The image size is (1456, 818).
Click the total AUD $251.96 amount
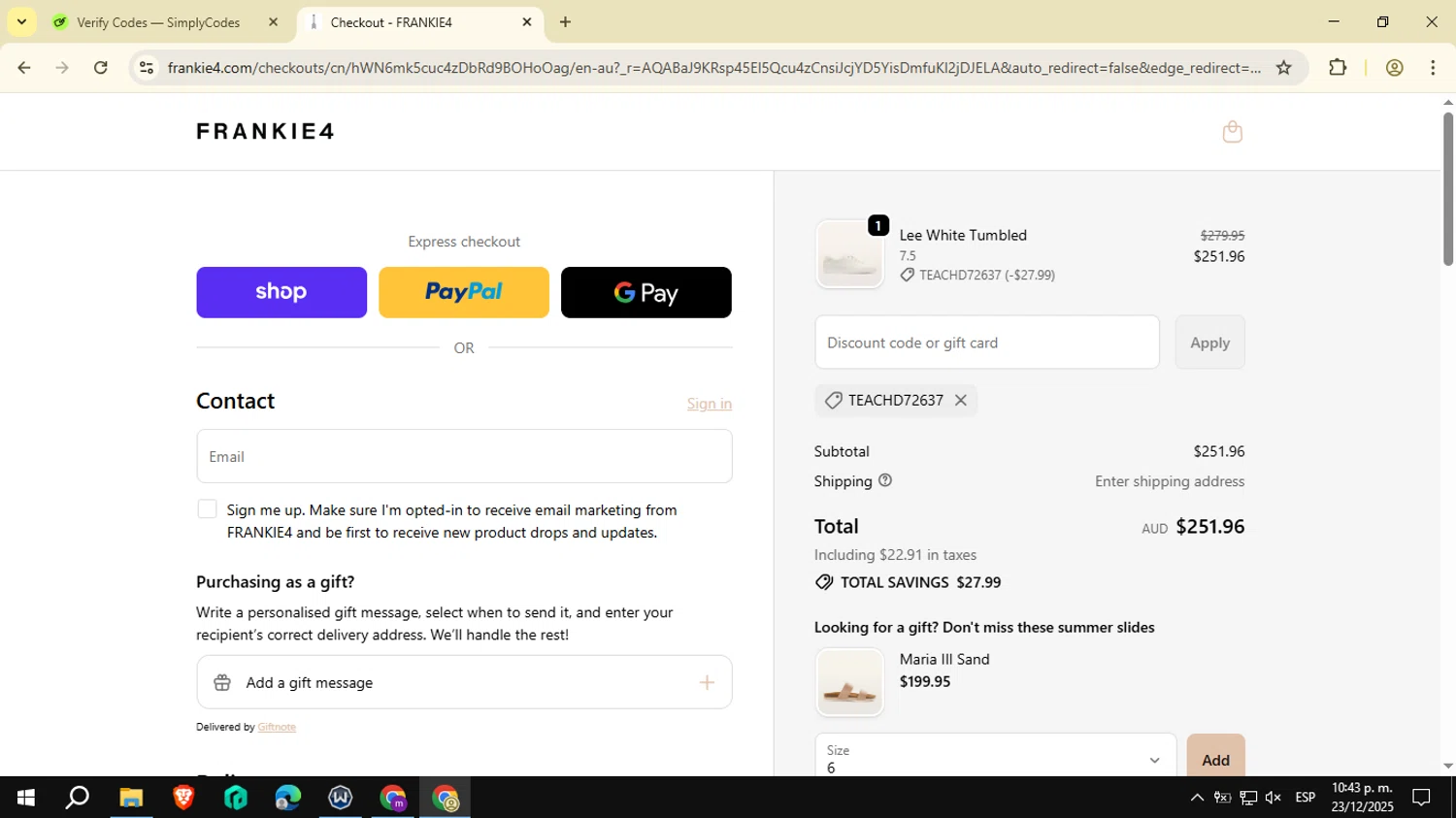1193,527
